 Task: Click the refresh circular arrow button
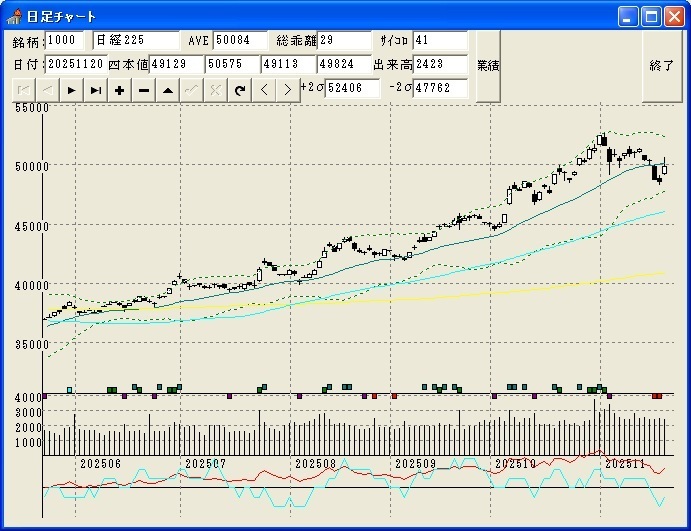(x=239, y=90)
